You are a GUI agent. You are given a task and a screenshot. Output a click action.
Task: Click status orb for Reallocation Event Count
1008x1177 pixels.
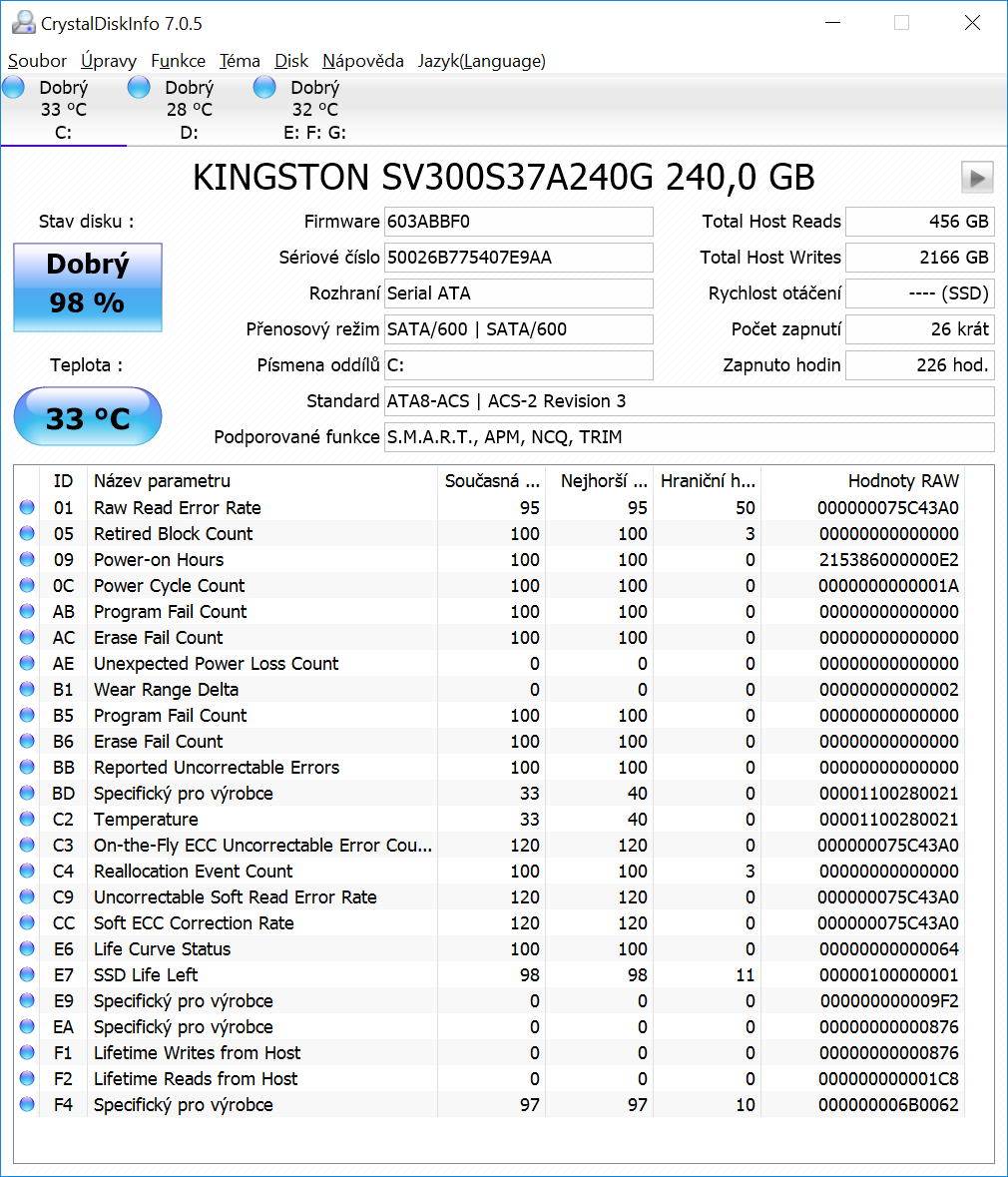[x=27, y=871]
